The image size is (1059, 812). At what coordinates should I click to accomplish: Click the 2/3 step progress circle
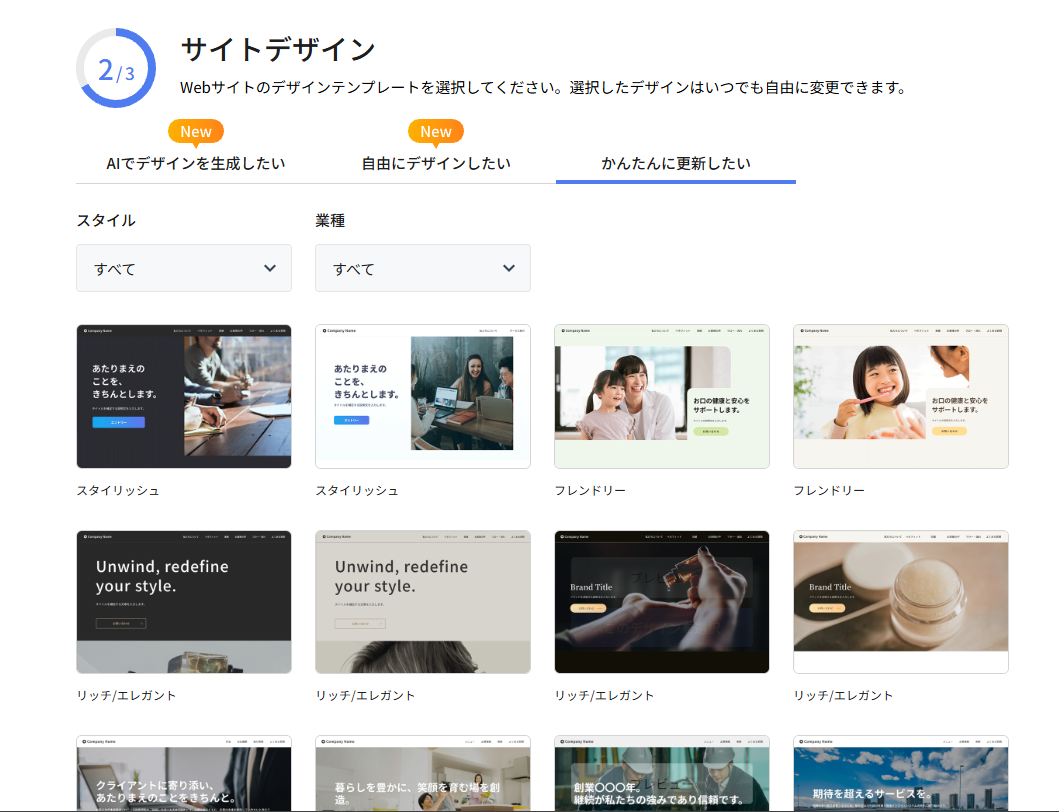coord(116,68)
